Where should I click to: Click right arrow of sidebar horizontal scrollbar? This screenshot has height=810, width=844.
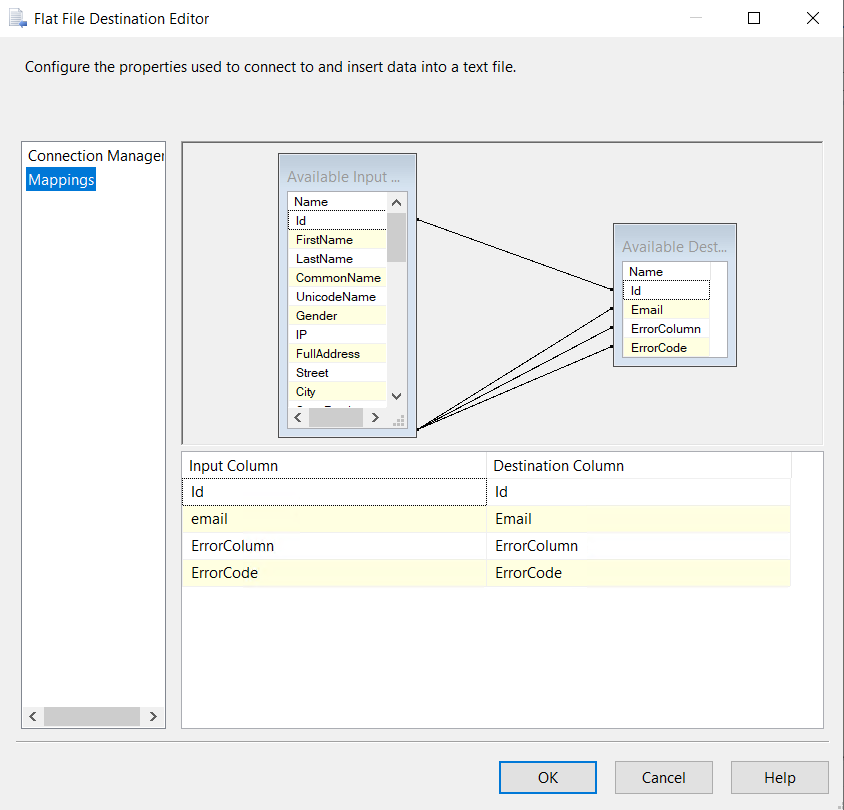point(152,716)
